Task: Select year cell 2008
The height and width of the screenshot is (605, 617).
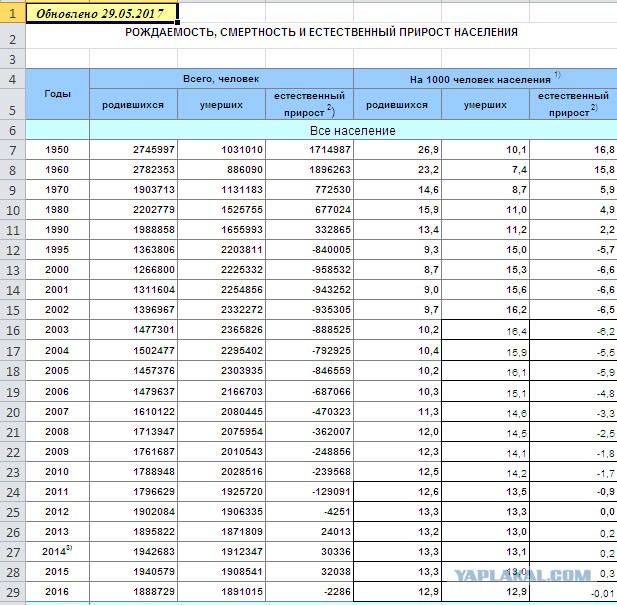Action: coord(57,432)
